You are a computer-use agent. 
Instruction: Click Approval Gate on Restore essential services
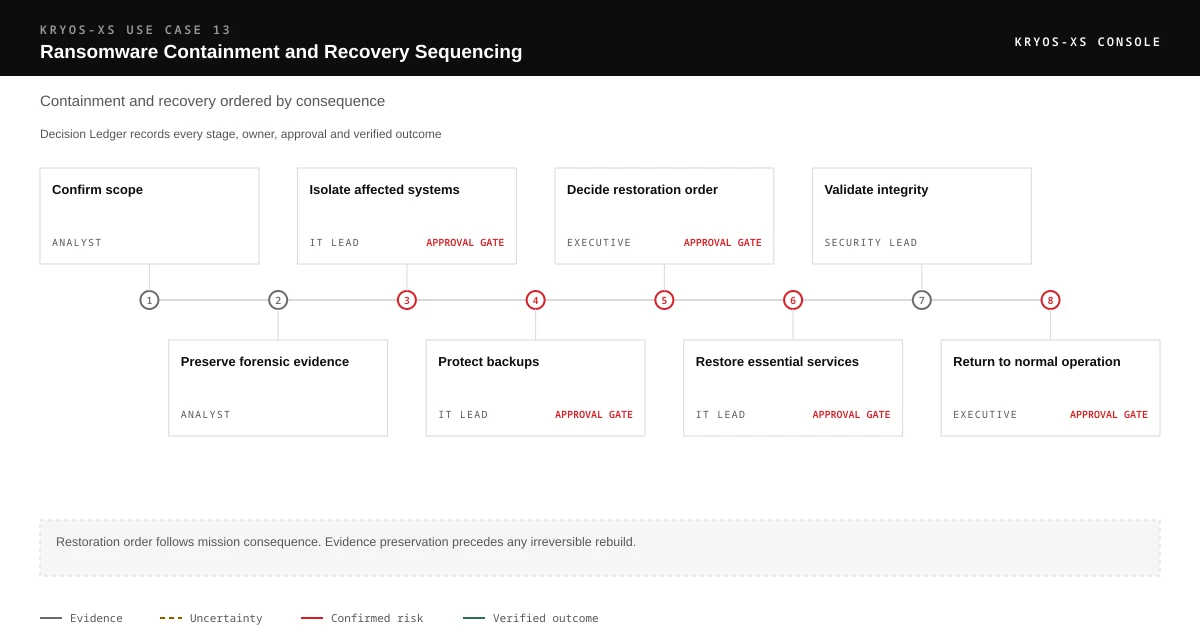click(851, 415)
